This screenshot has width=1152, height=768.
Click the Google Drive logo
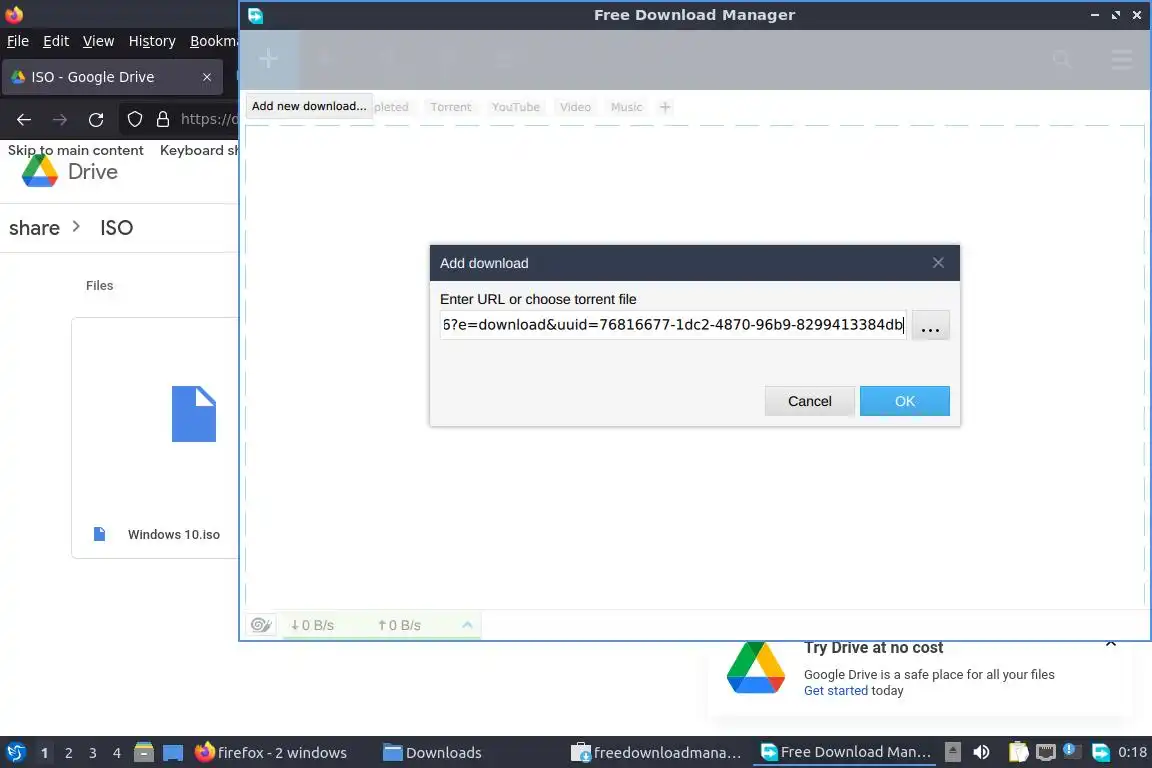point(40,171)
